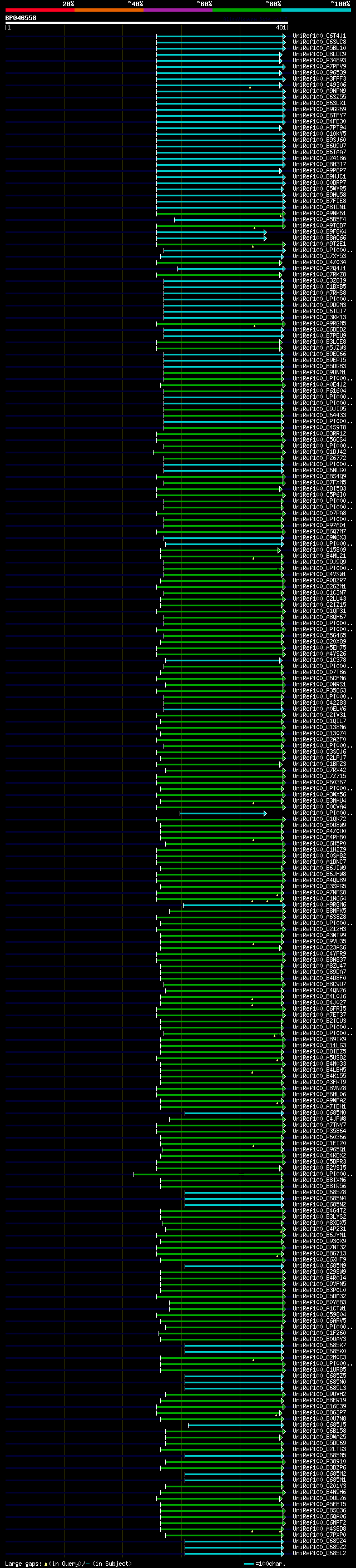The image size is (356, 1568).
Task: Click the UniRef100_B7FXM5 hit label
Action: [319, 482]
